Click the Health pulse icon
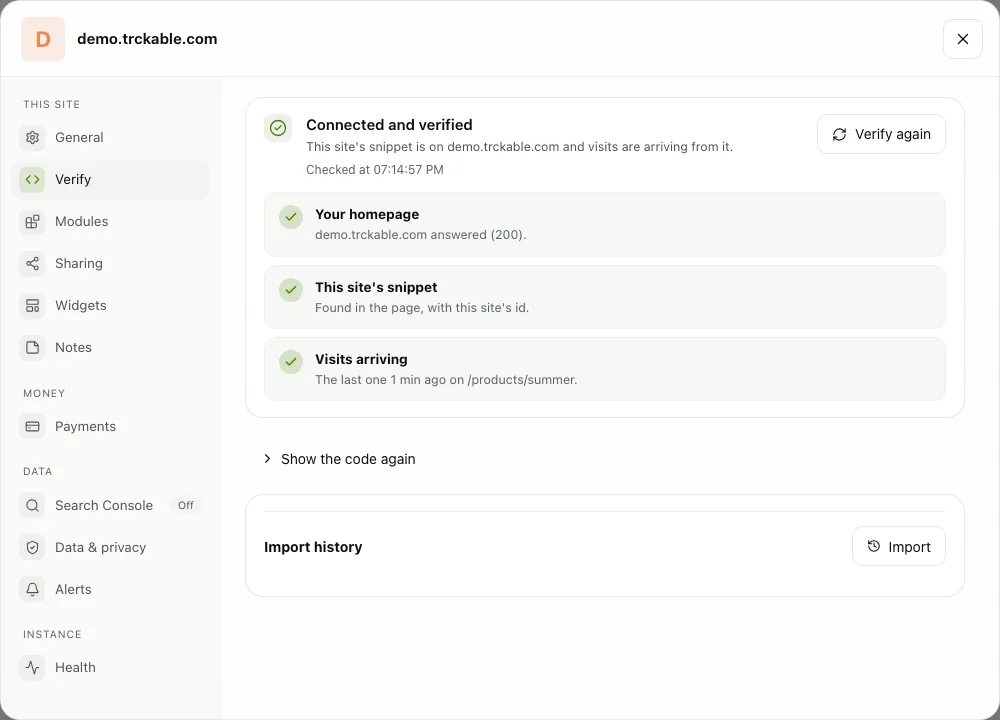1000x720 pixels. pos(33,667)
